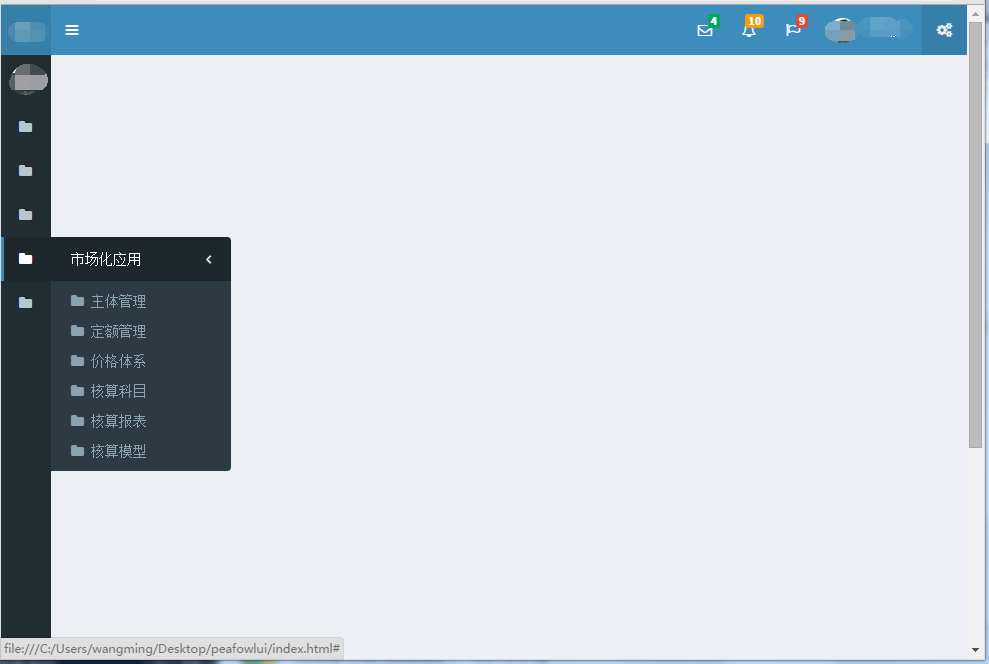Click the sidebar user avatar
Image resolution: width=989 pixels, height=664 pixels.
[x=28, y=79]
